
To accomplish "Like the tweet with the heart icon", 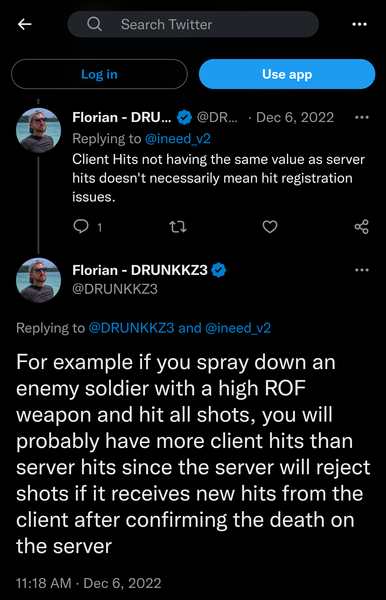I will (270, 227).
